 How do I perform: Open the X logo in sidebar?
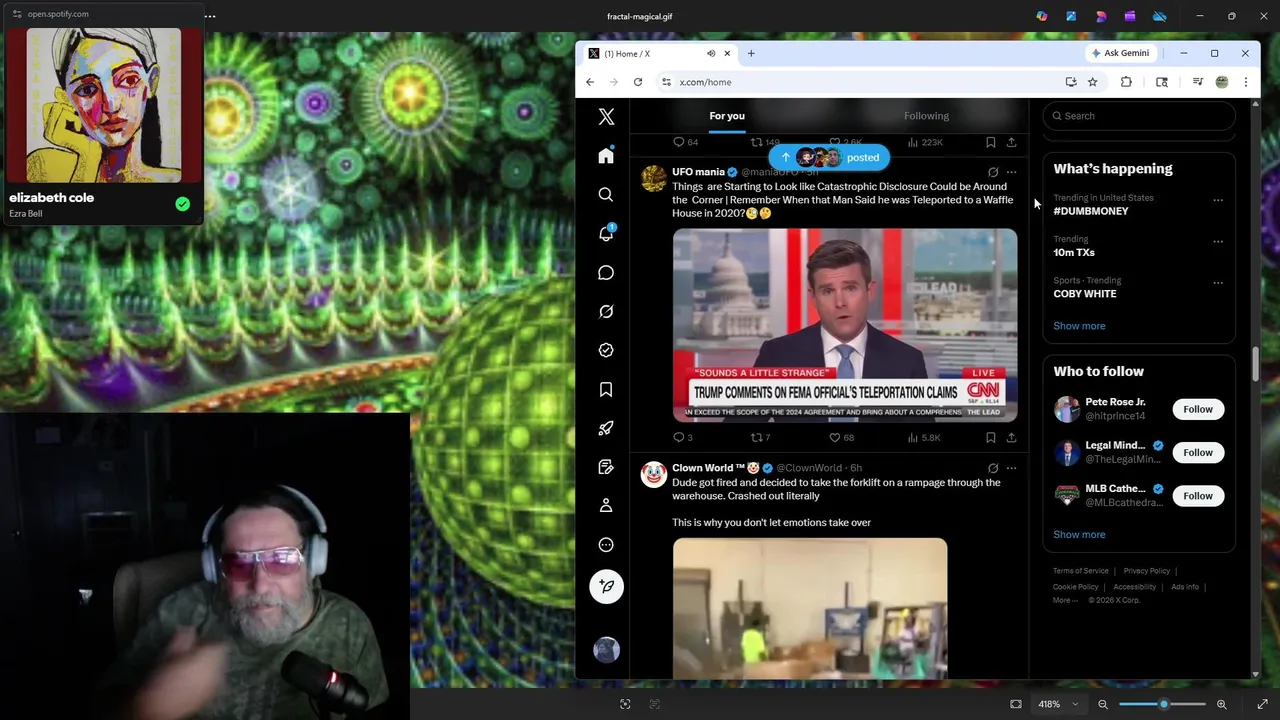606,117
